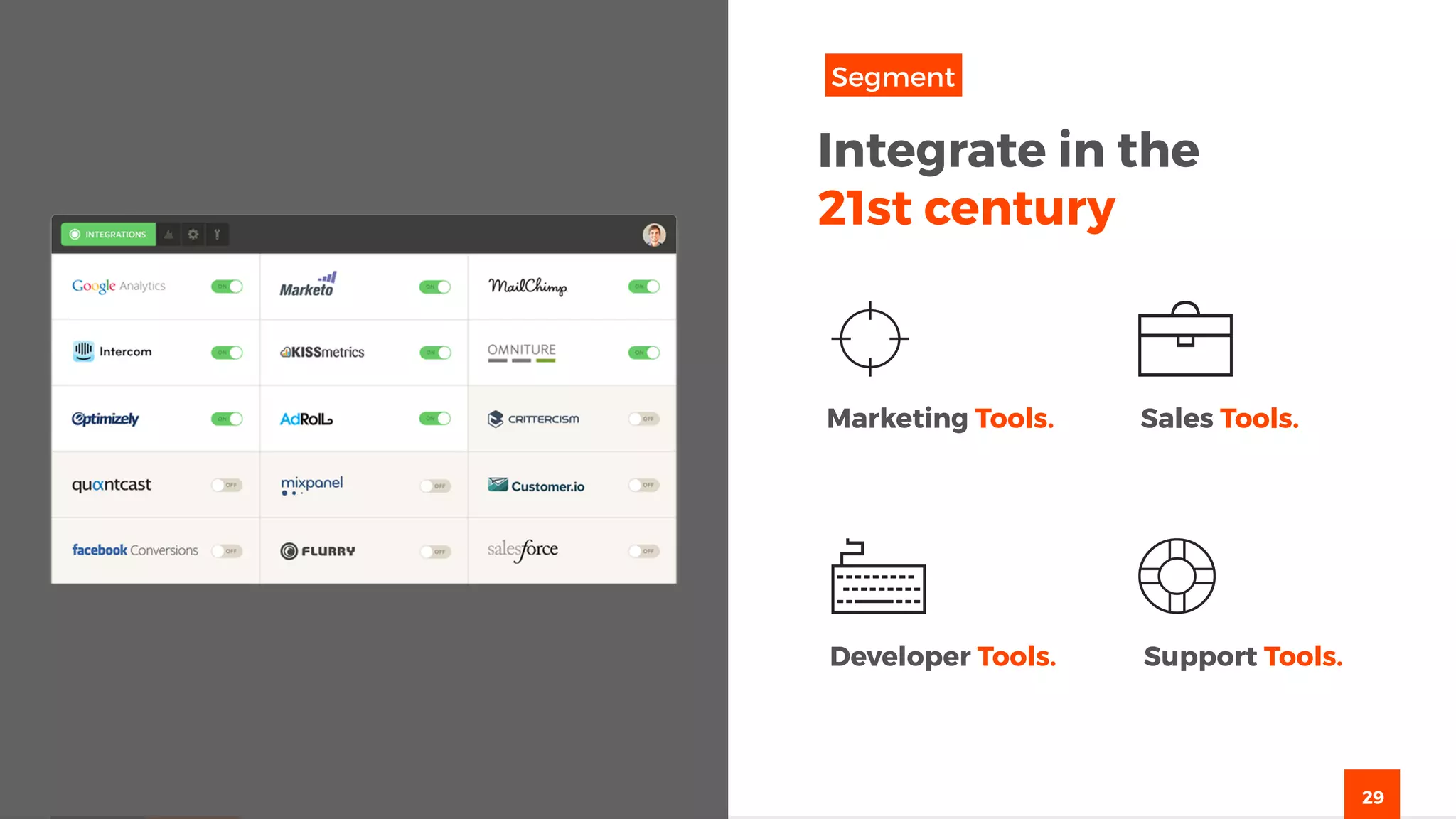Screen dimensions: 1456x819
Task: Click the "Integrate in the" headline
Action: tap(1008, 151)
